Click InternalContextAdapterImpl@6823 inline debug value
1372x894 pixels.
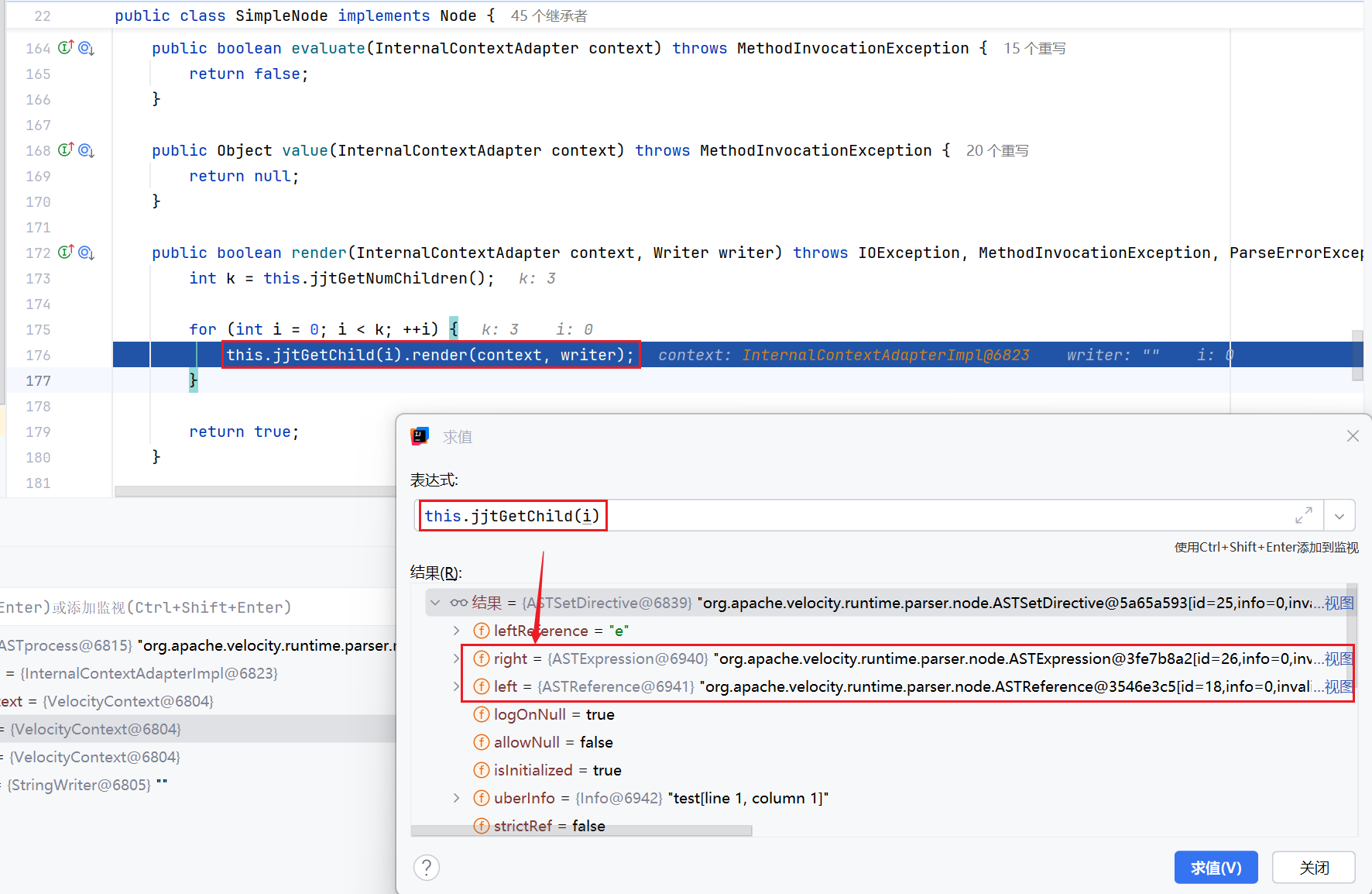(x=886, y=355)
